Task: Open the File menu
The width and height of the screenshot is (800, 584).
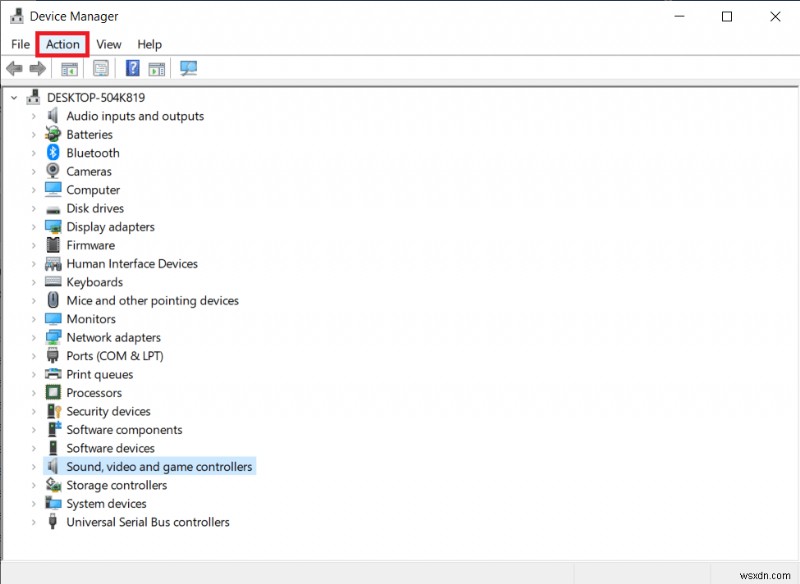Action: (x=19, y=44)
